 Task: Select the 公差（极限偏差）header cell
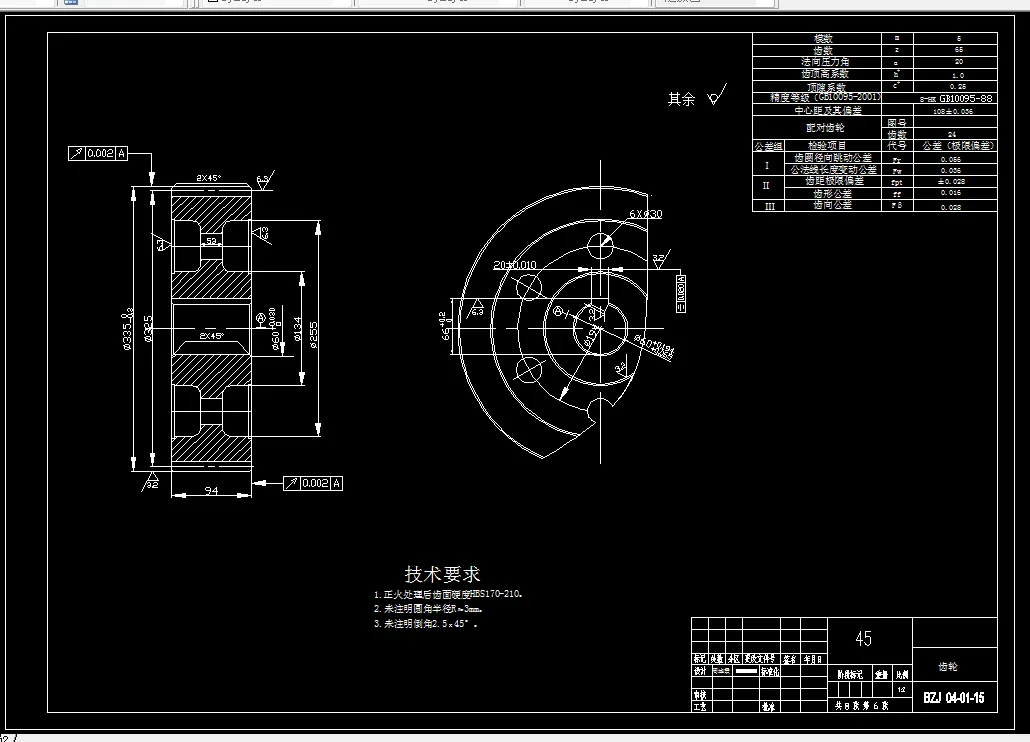(956, 146)
